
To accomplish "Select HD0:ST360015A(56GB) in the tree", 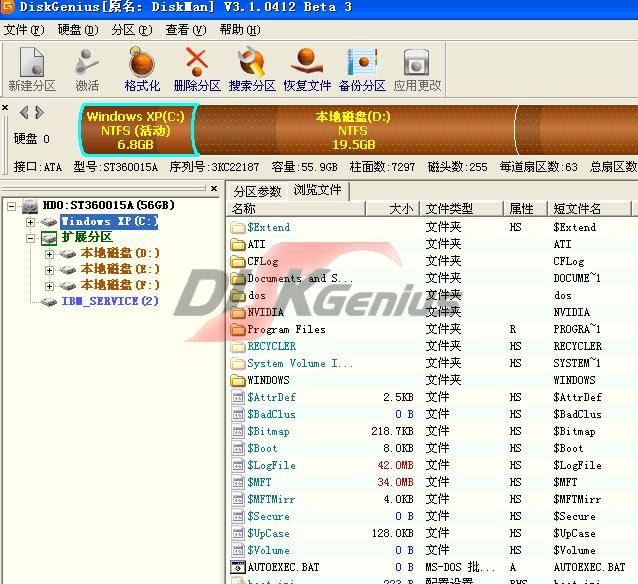I will pos(109,205).
